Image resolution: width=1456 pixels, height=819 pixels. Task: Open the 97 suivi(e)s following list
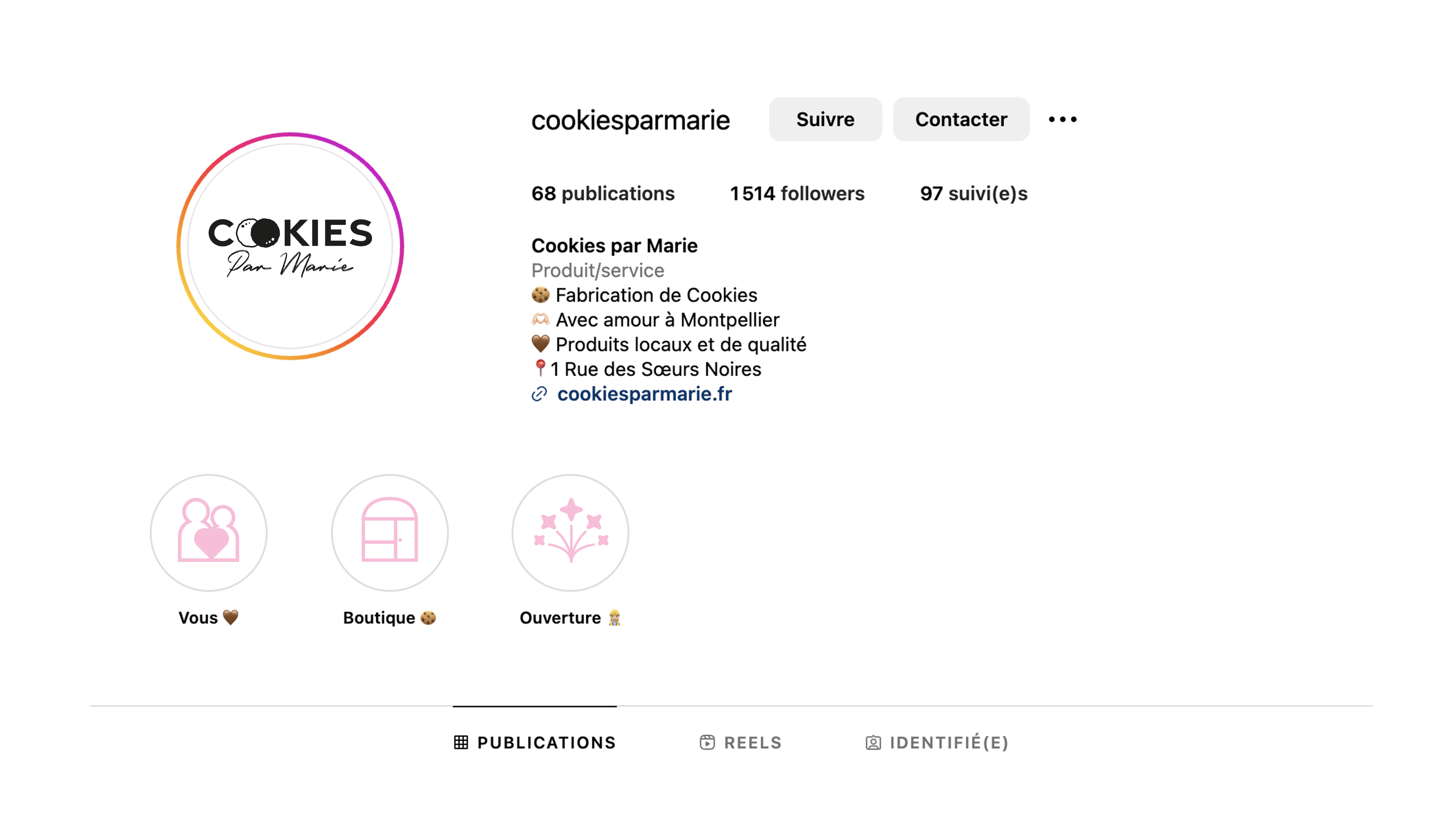point(973,193)
